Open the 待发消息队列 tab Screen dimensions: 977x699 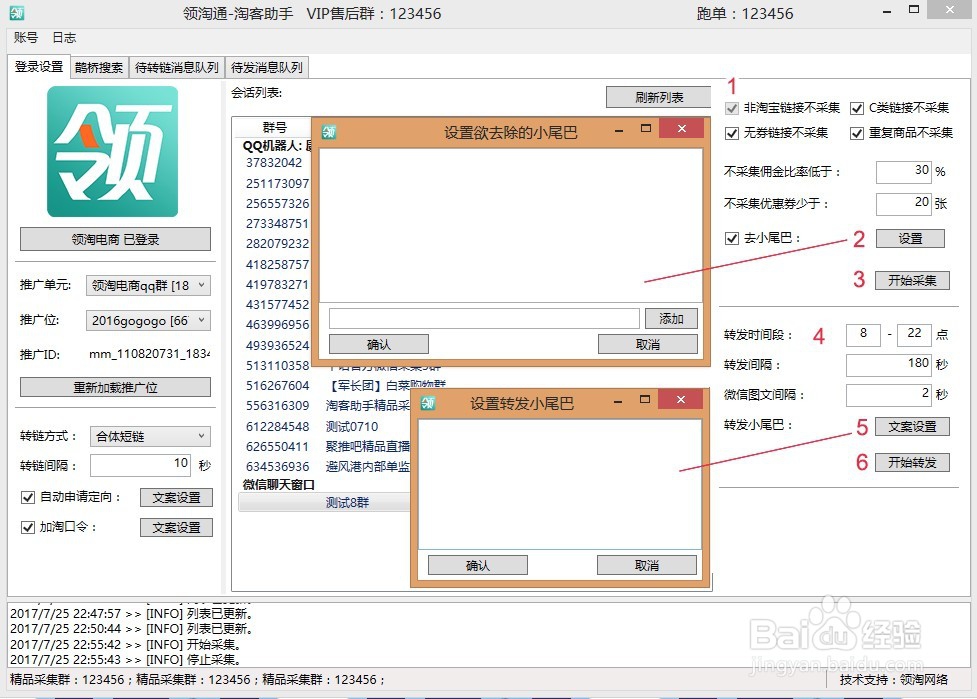tap(266, 68)
